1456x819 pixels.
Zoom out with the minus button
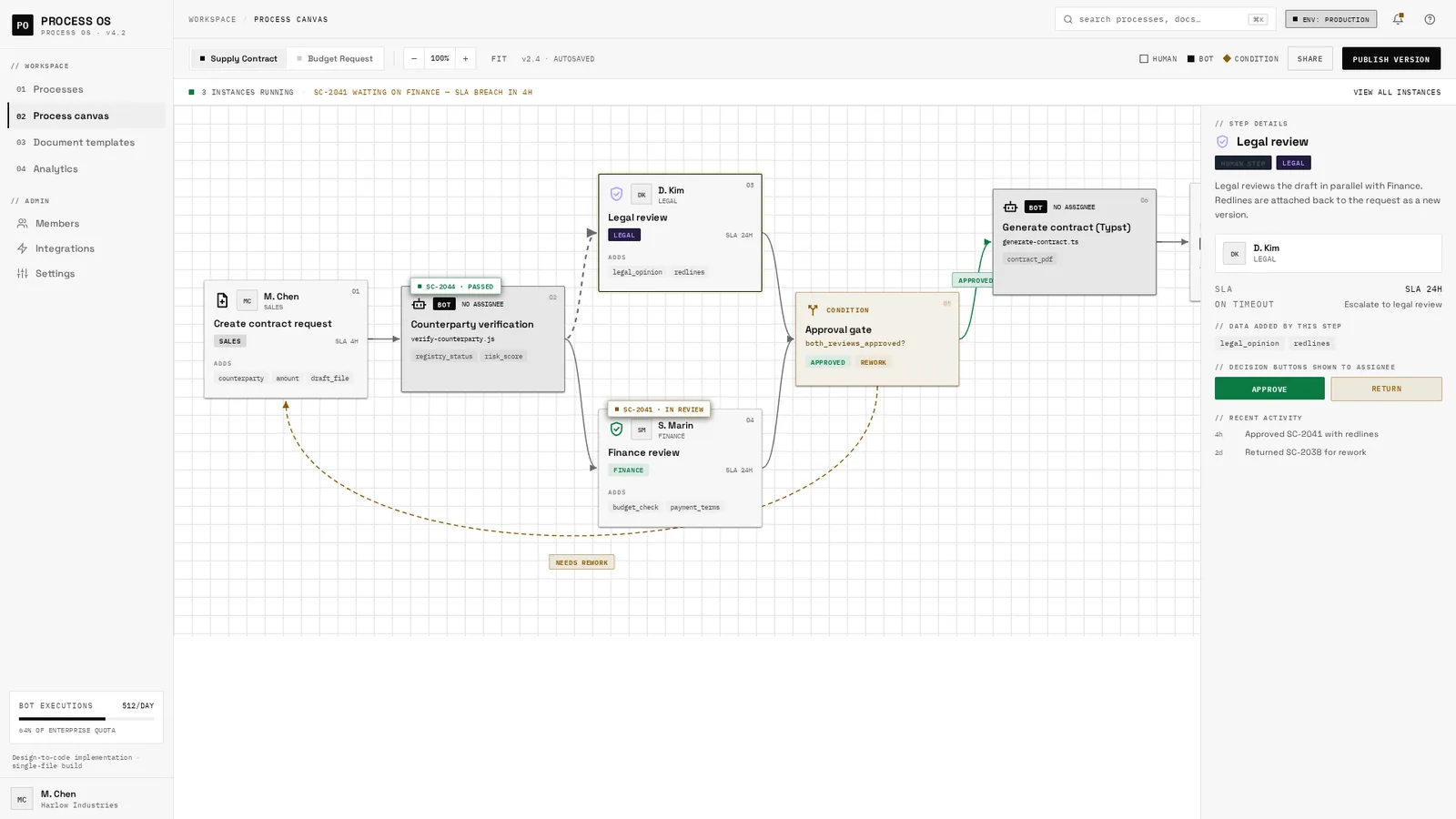pos(414,59)
